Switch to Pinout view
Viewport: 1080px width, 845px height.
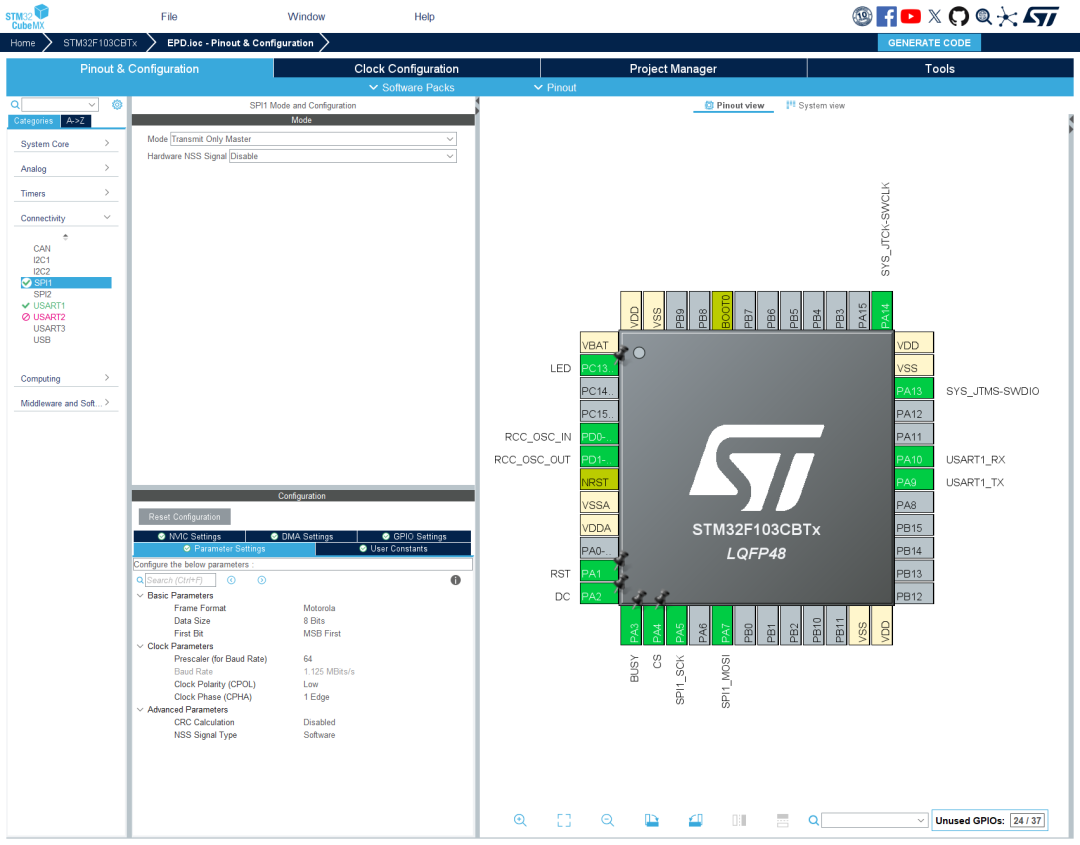(734, 105)
